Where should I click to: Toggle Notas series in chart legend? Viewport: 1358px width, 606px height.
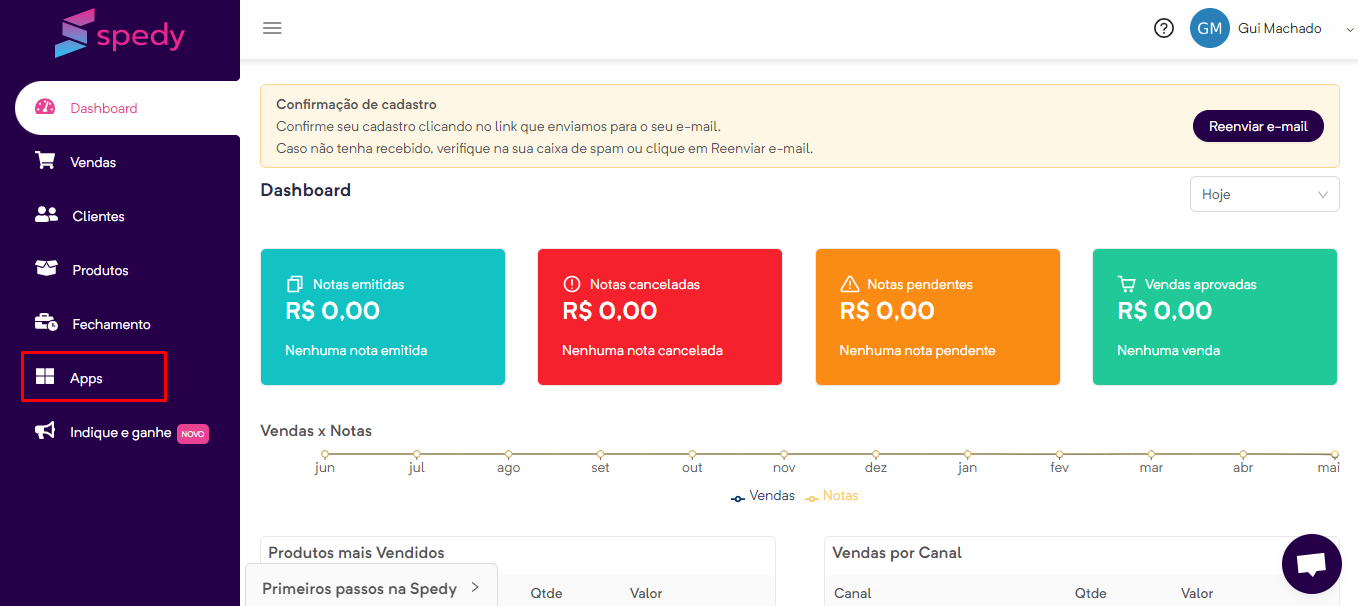tap(831, 496)
